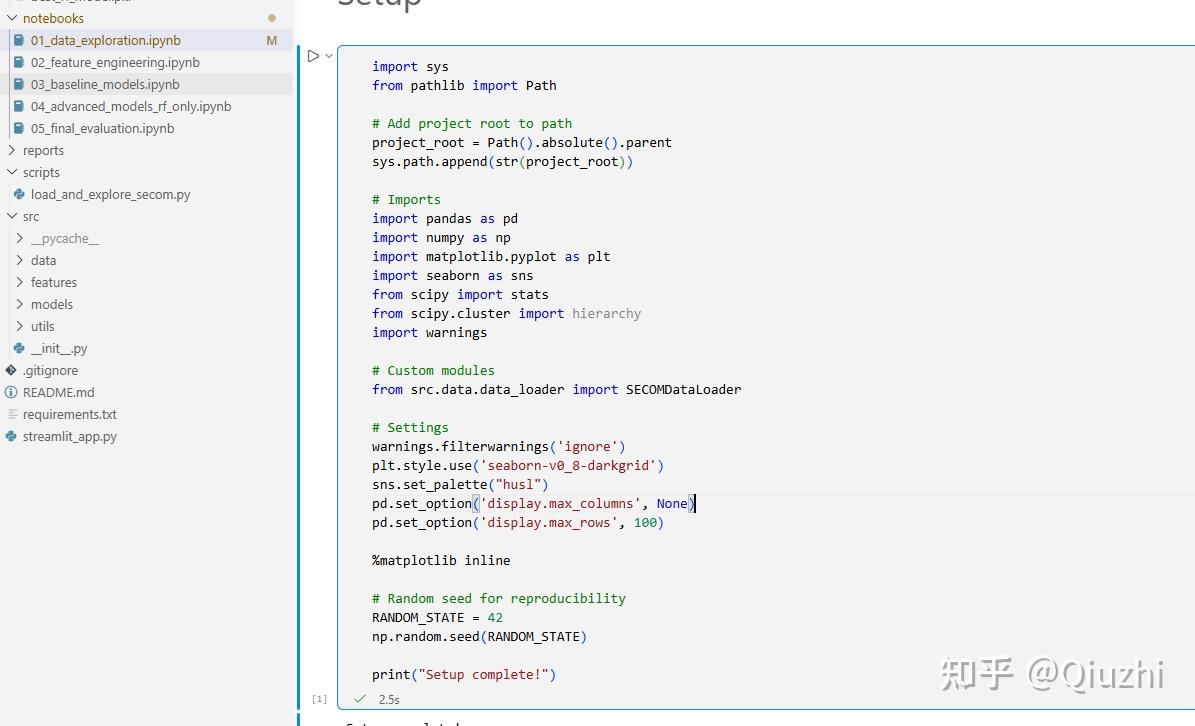Expand the models folder
The height and width of the screenshot is (726, 1195).
(20, 305)
